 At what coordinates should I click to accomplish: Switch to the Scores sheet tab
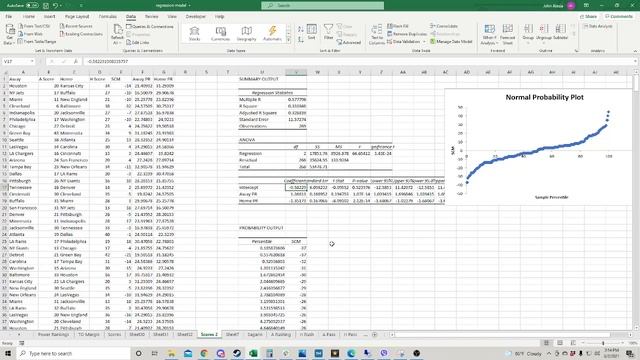(x=114, y=334)
